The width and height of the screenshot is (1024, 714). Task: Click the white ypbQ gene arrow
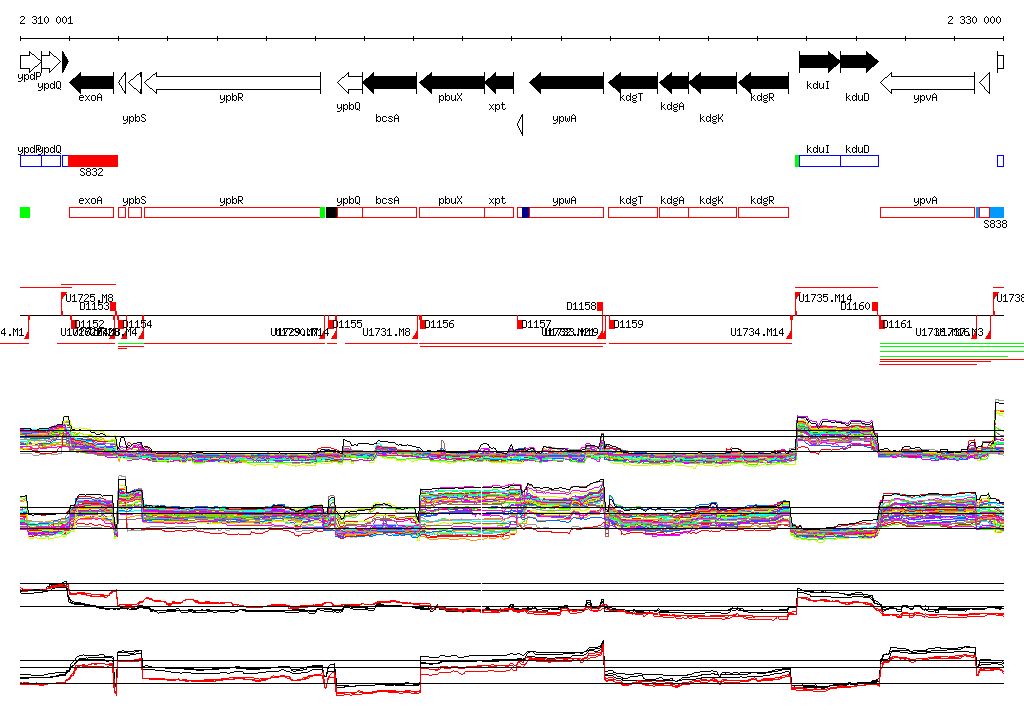349,83
